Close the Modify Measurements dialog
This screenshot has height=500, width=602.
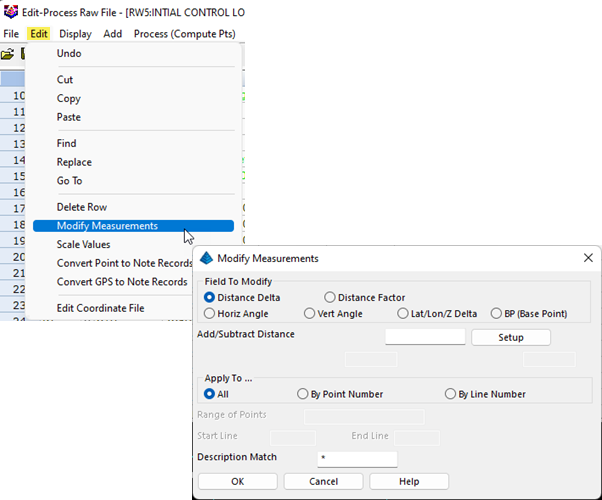(x=587, y=258)
